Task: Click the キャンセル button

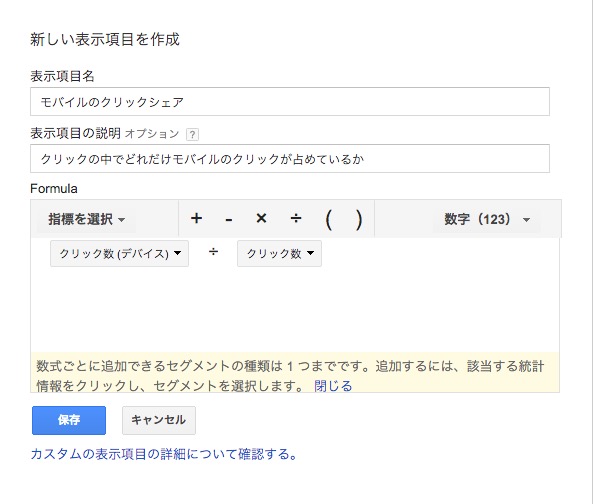Action: pos(159,420)
